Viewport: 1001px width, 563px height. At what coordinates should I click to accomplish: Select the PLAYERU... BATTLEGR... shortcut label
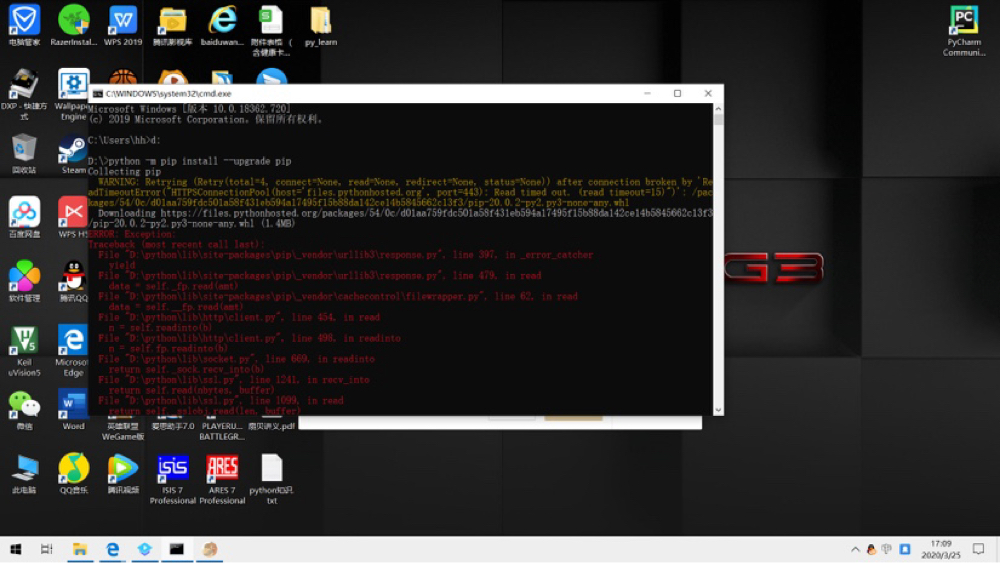[222, 431]
